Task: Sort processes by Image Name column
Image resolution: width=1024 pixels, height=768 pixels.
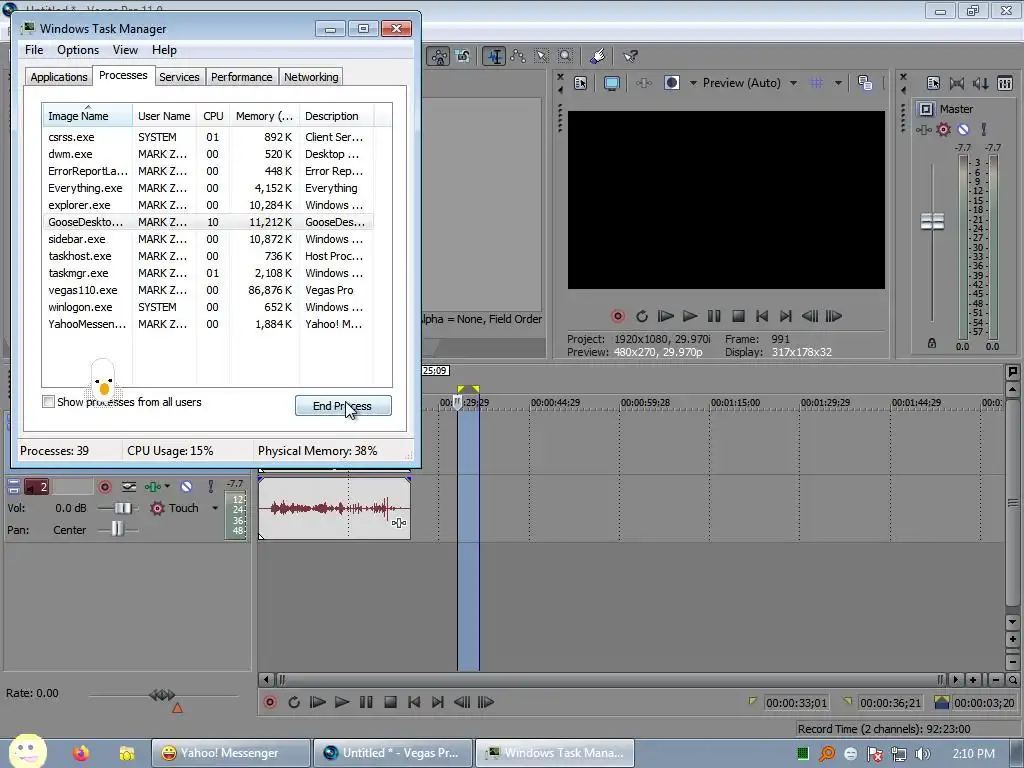Action: click(87, 116)
